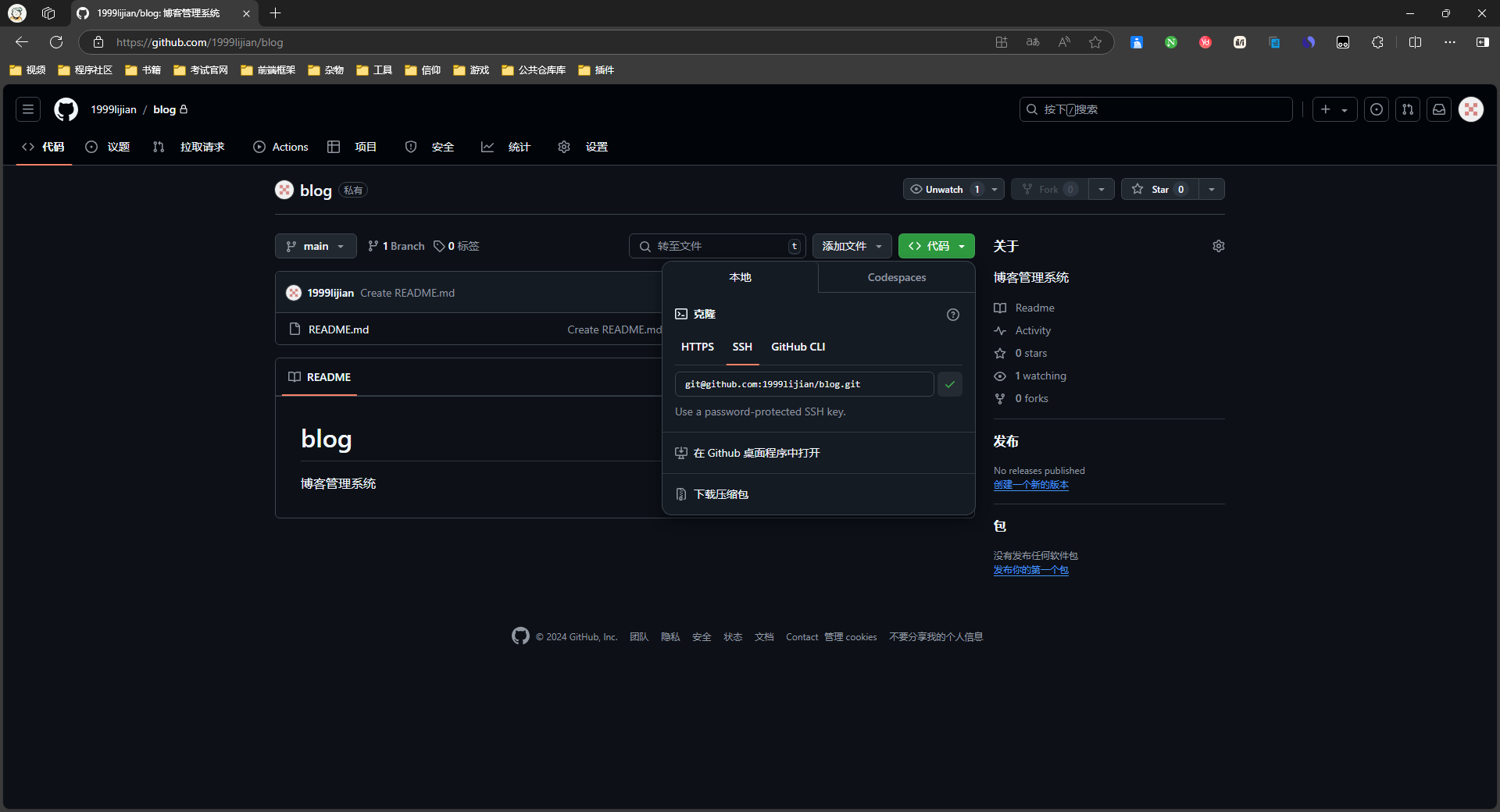Open the 创建一个新的版本 link
1500x812 pixels.
1031,485
